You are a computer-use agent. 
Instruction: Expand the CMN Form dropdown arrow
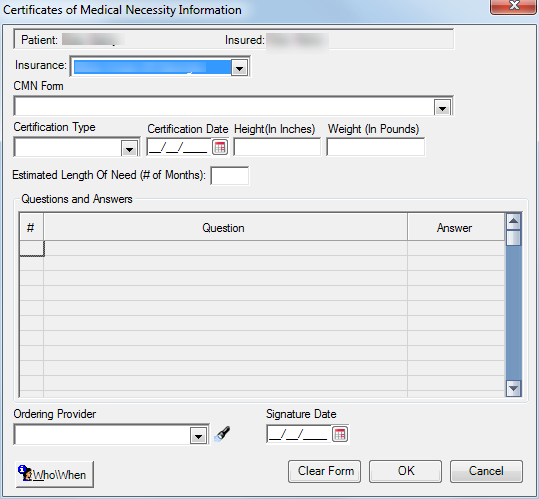point(442,108)
